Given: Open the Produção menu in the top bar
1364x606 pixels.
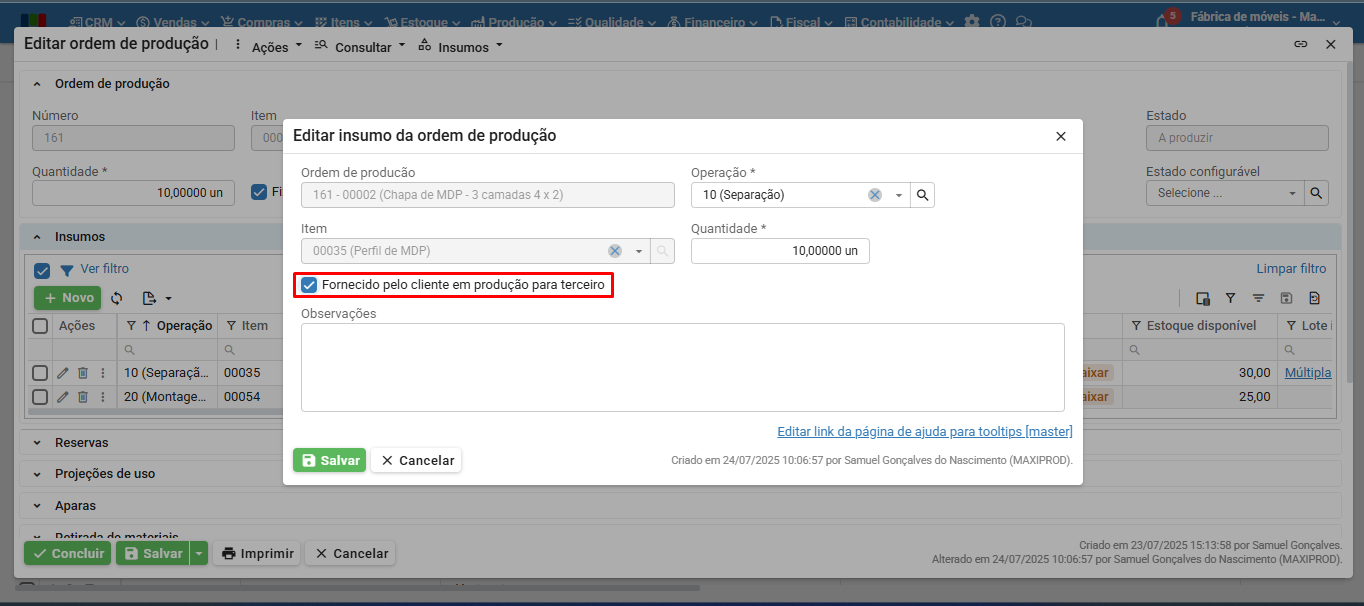Looking at the screenshot, I should [x=514, y=21].
